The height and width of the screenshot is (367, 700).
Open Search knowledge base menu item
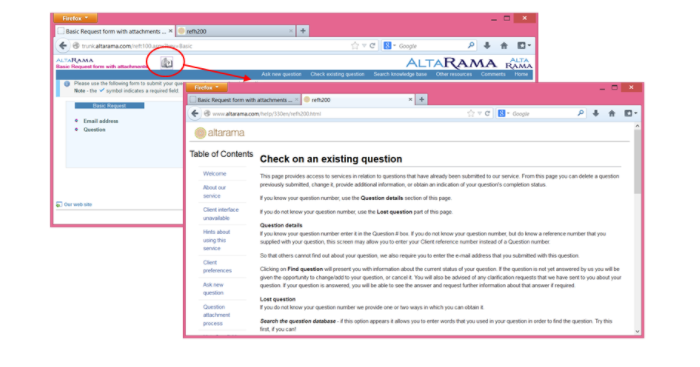pos(400,74)
